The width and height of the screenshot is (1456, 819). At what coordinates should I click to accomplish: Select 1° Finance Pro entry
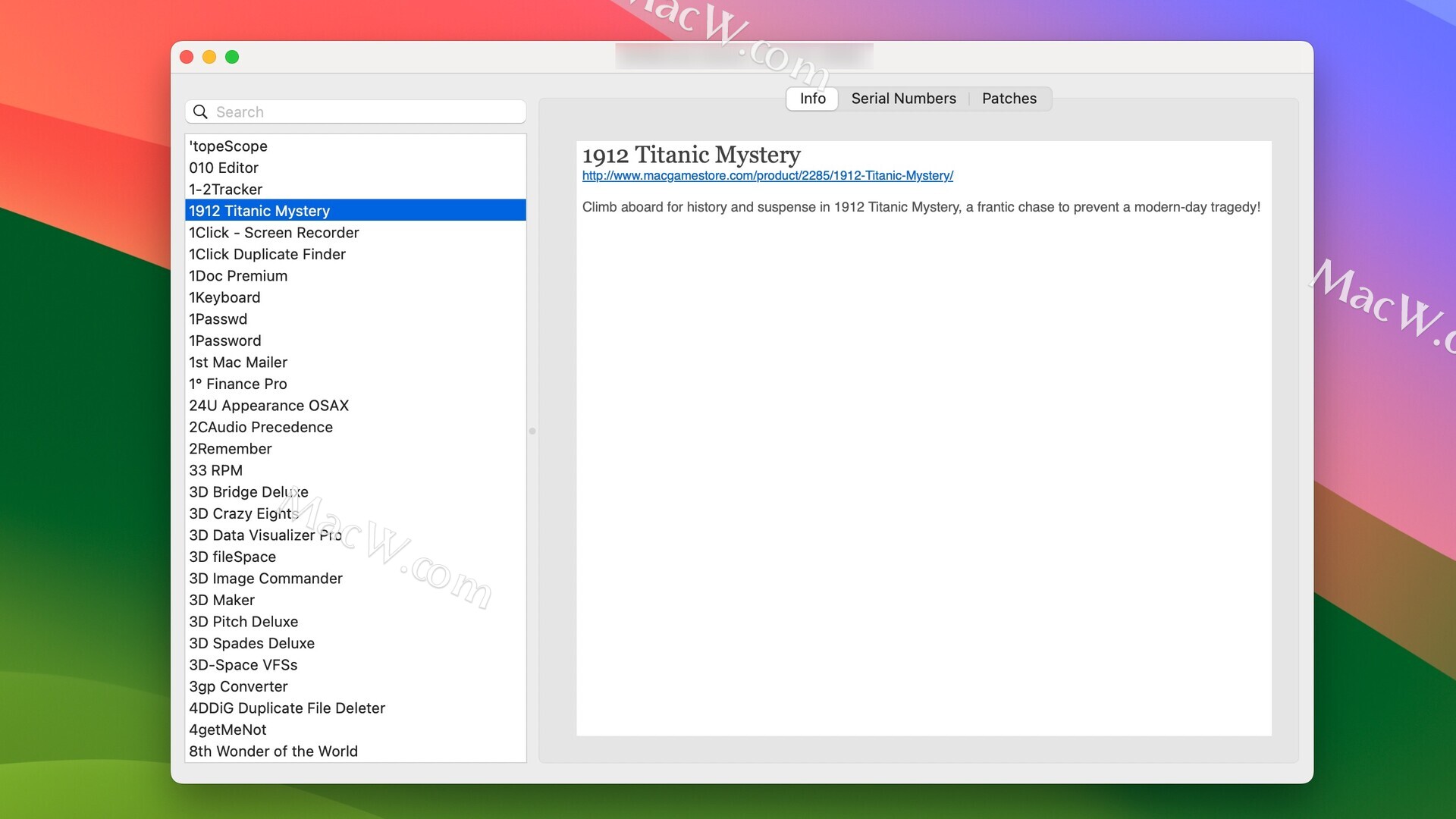pos(356,384)
